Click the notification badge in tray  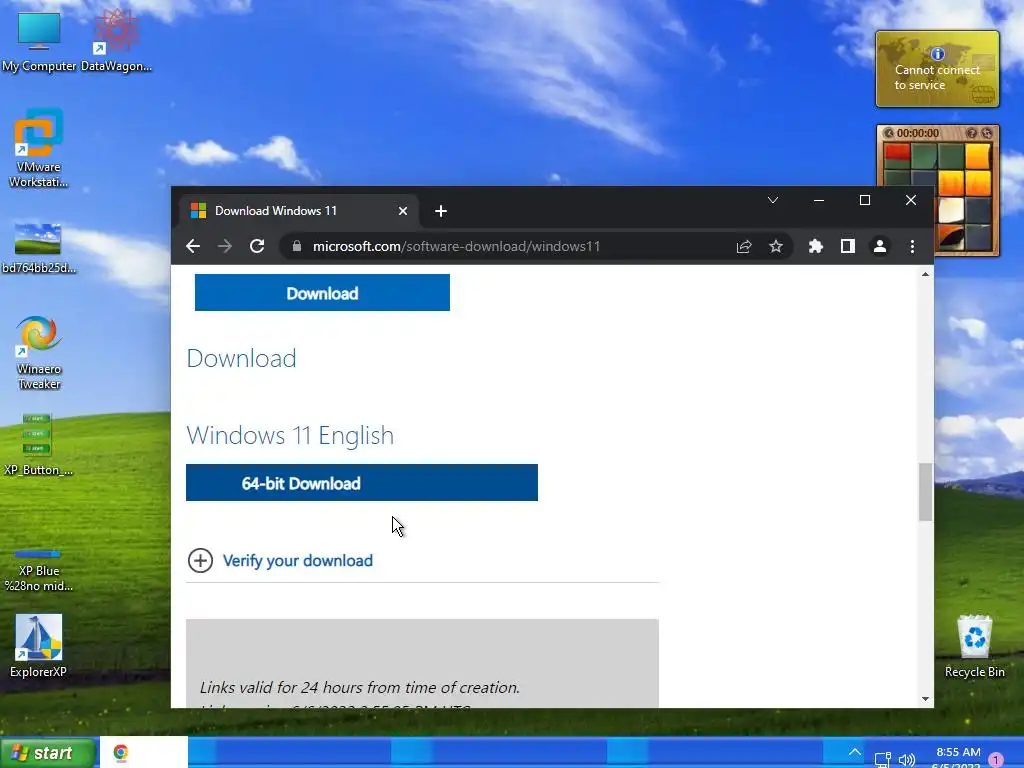[996, 760]
